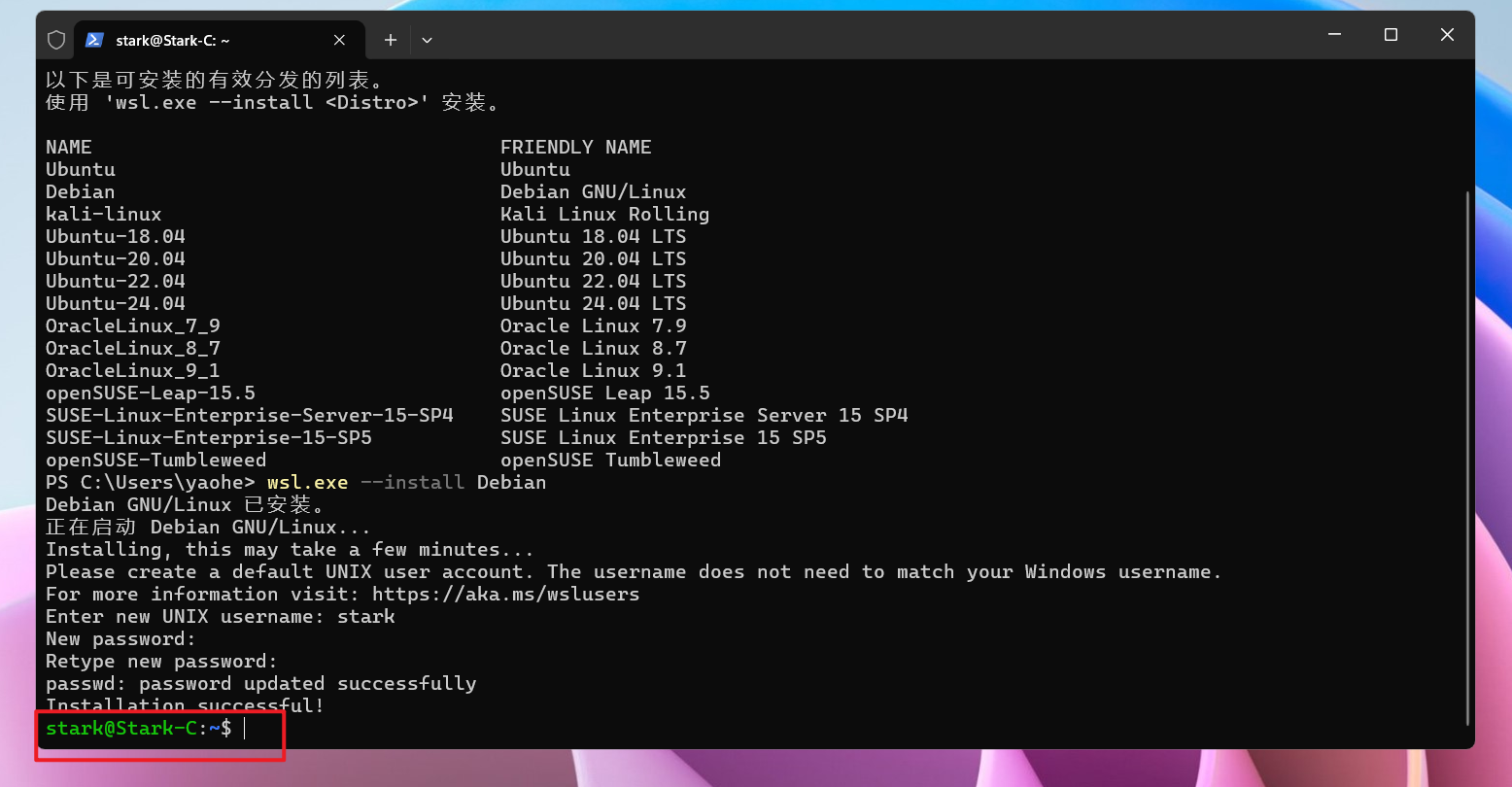Click 'passwd: password updated successfully' line
Viewport: 1512px width, 787px height.
click(261, 683)
